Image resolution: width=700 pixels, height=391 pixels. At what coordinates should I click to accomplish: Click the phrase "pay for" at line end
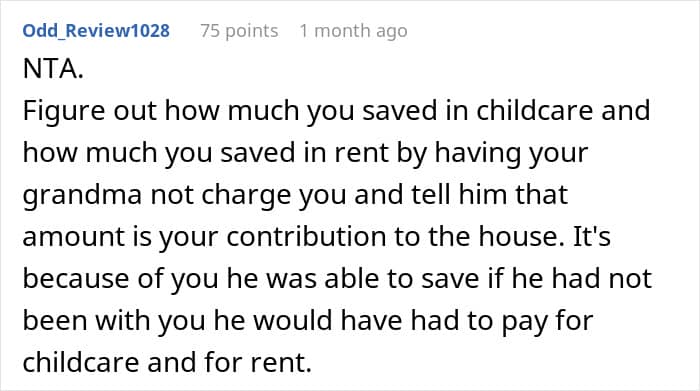(547, 320)
